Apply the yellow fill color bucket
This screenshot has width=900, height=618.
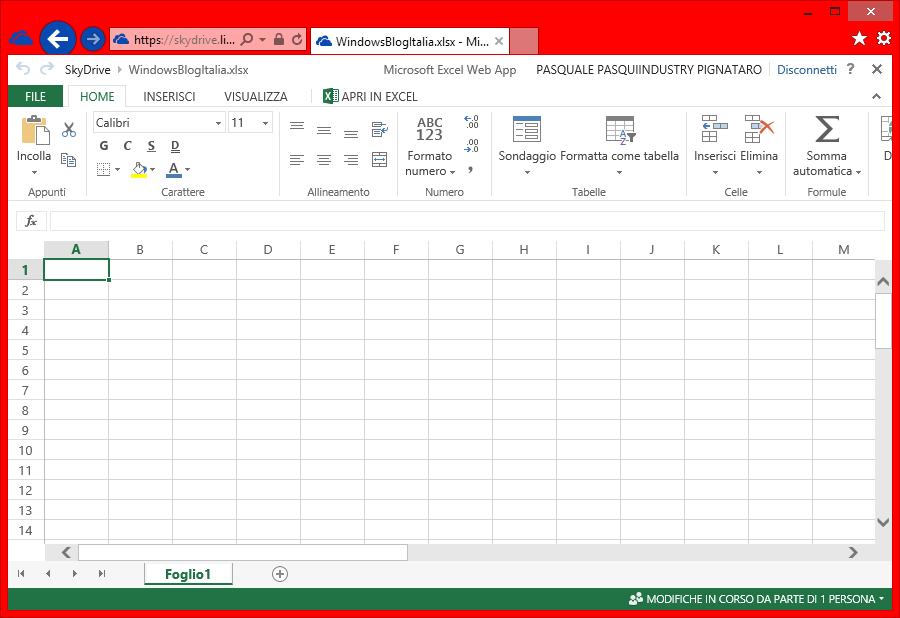[x=139, y=170]
